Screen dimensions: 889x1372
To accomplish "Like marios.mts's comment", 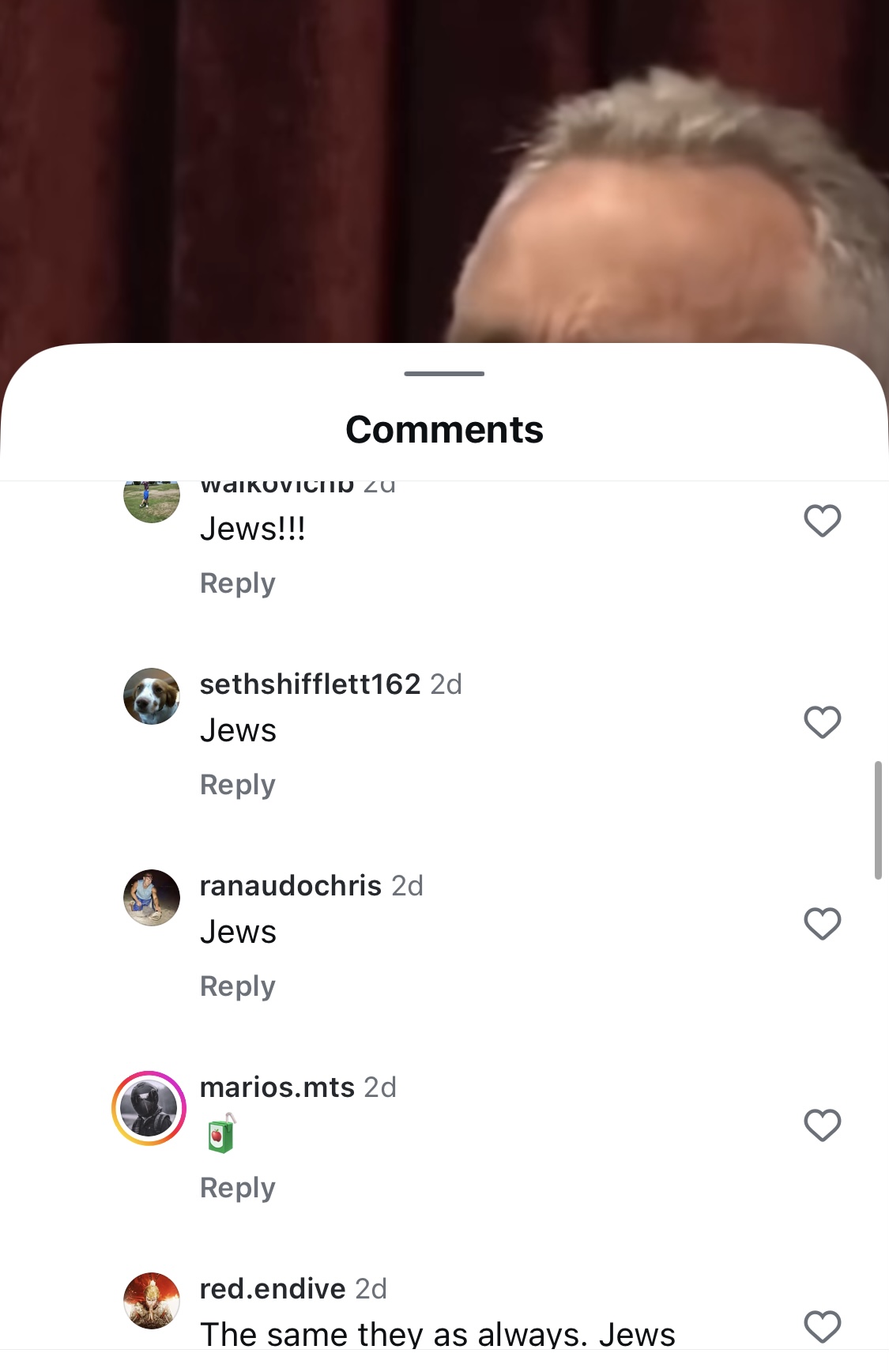I will pos(822,1125).
